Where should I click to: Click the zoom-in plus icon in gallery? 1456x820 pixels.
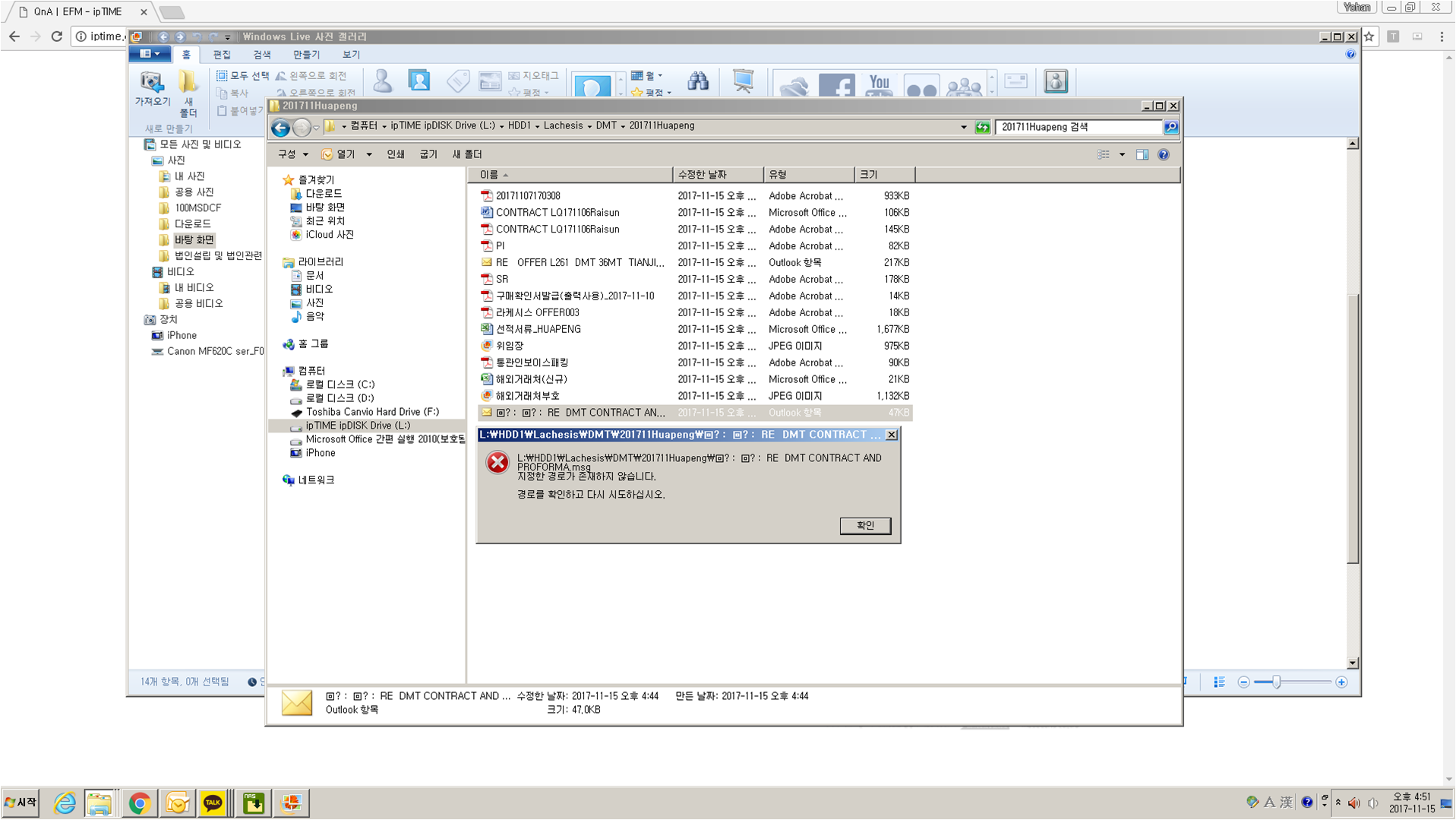pos(1341,682)
